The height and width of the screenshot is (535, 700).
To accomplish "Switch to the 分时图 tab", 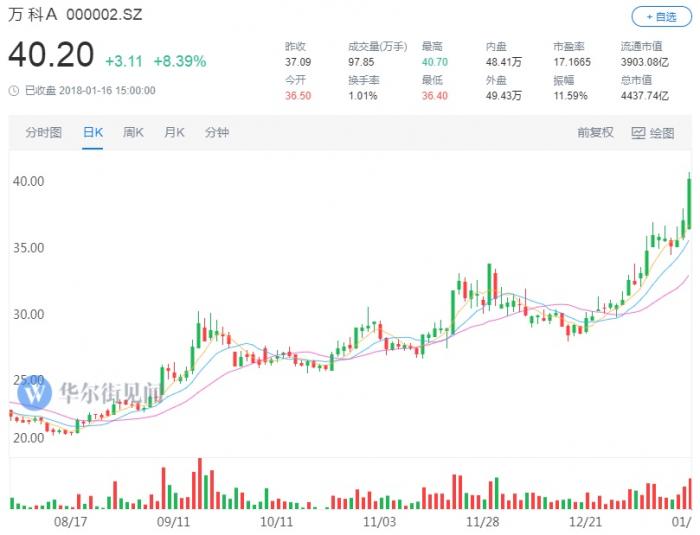I will pos(44,133).
